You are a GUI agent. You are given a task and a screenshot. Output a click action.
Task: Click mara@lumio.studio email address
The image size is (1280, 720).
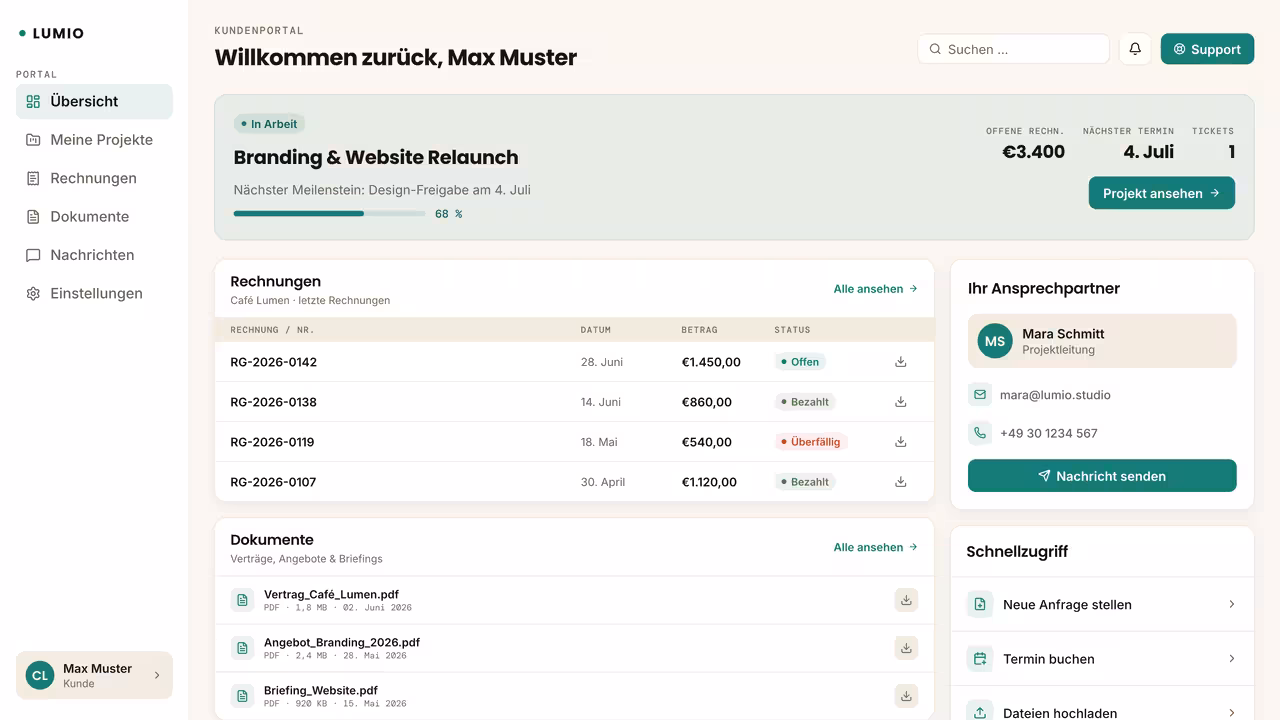1055,395
